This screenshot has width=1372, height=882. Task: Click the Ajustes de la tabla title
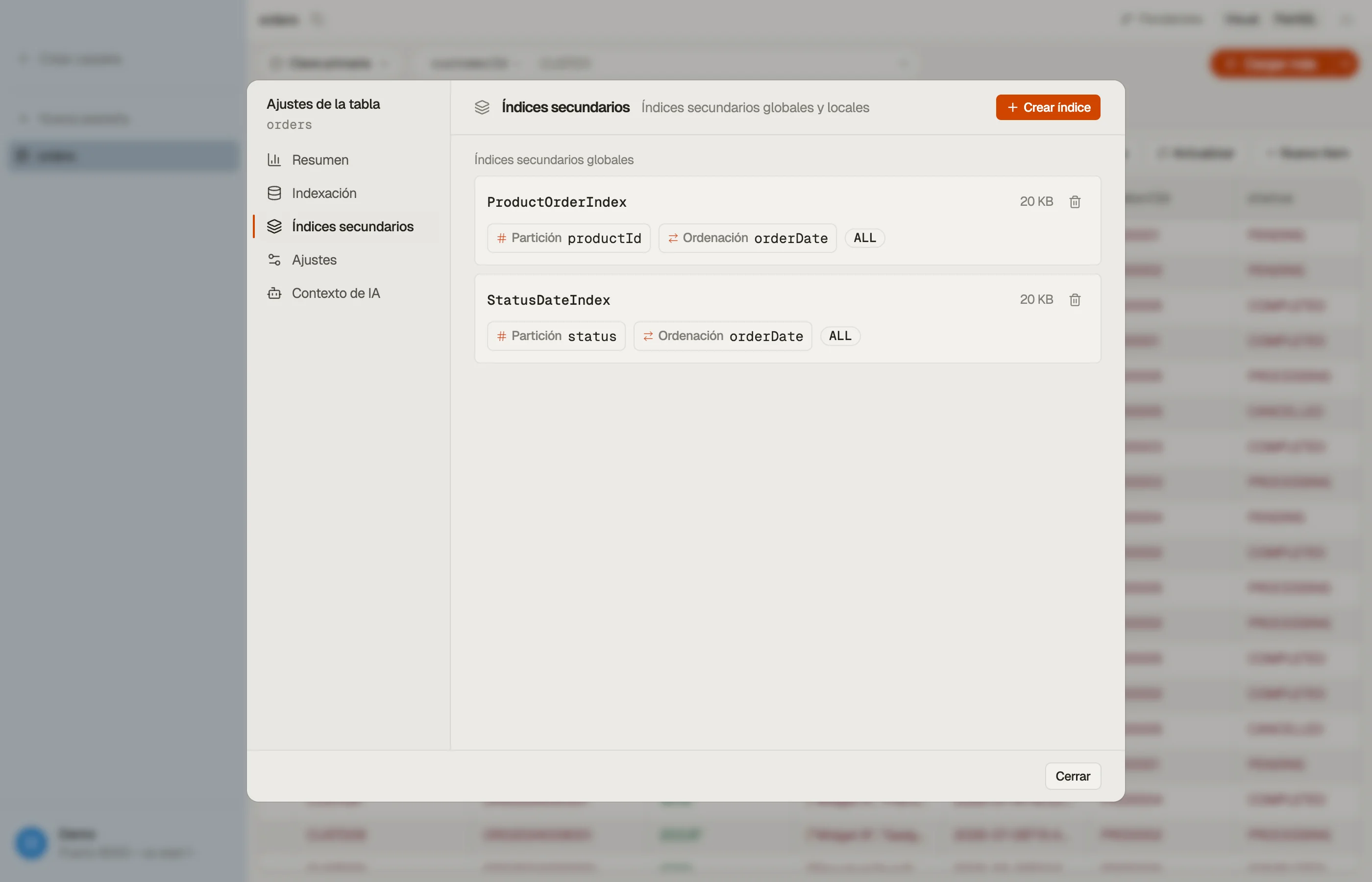323,104
